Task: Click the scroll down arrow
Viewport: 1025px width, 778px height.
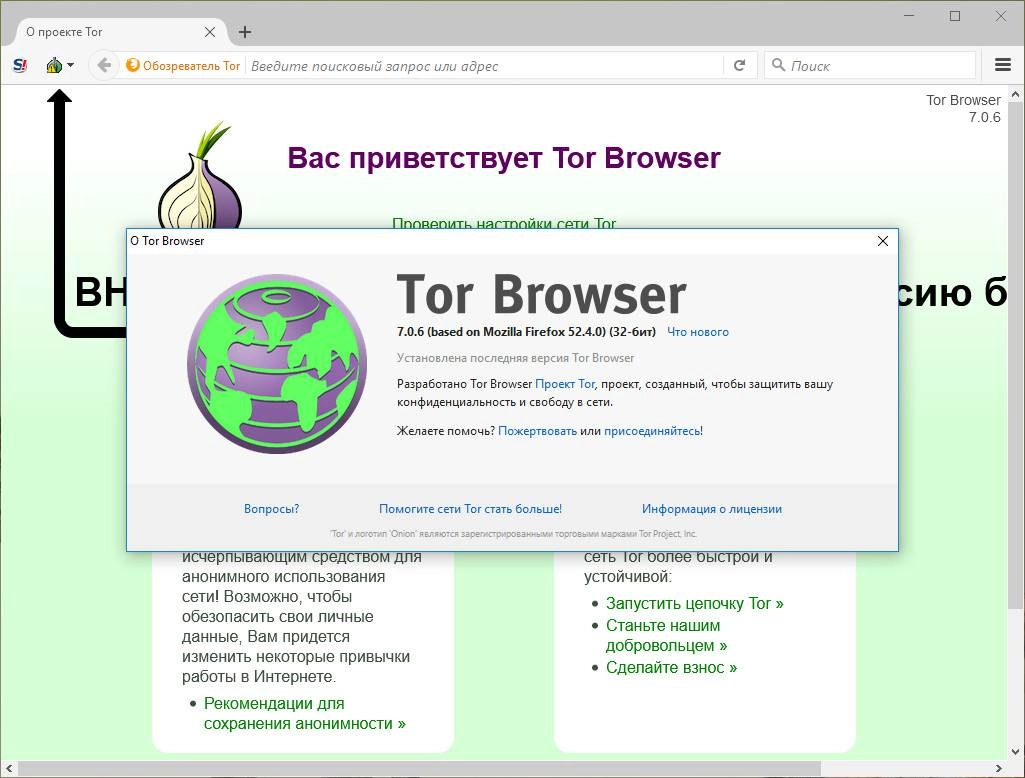Action: (x=1015, y=752)
